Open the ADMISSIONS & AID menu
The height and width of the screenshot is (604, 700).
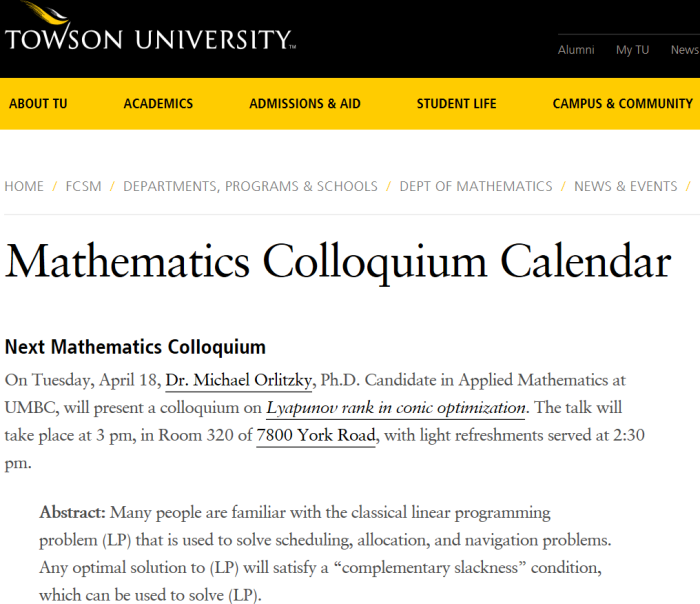[x=304, y=104]
